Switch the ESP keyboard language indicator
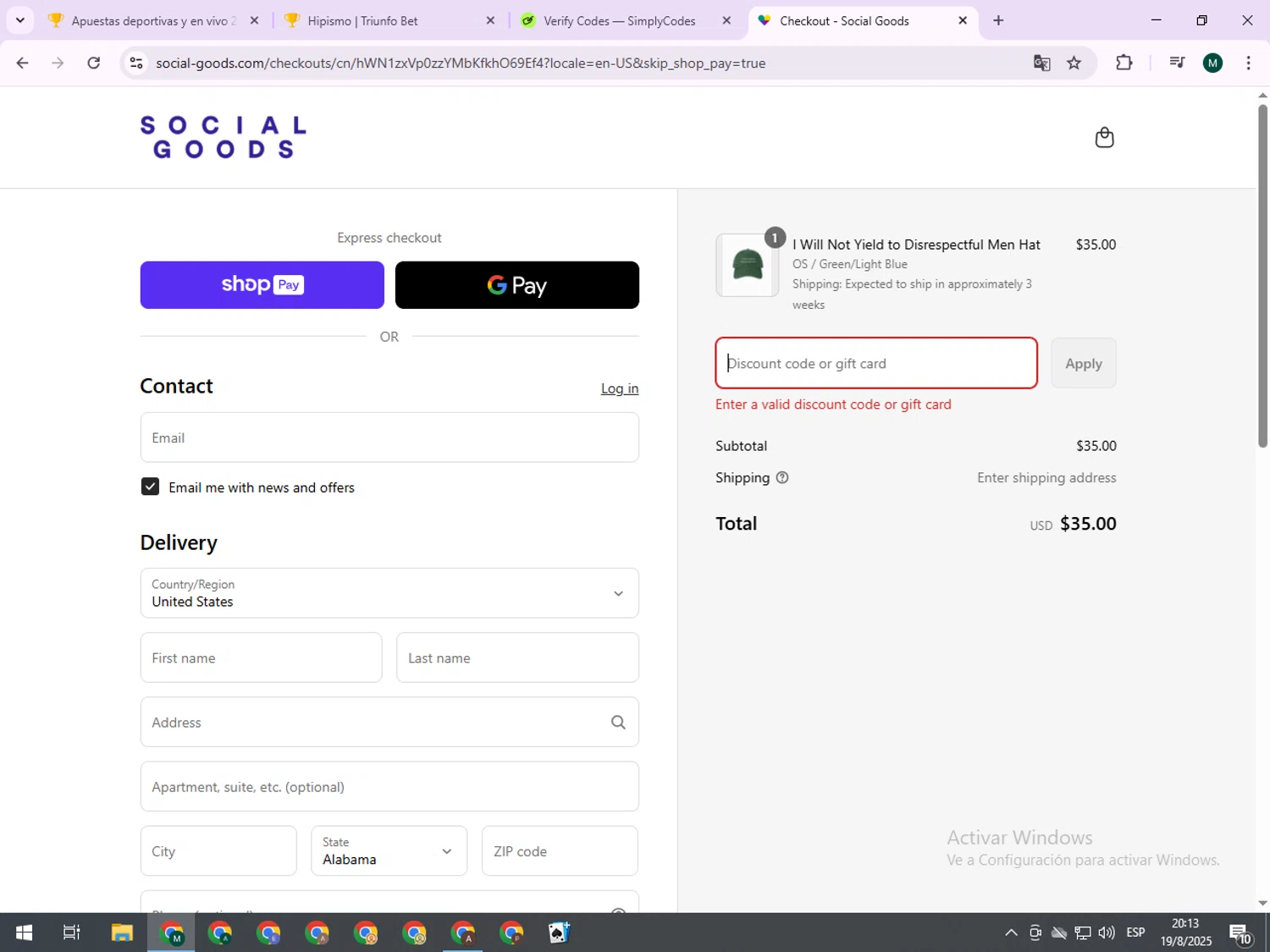The image size is (1270, 952). pyautogui.click(x=1135, y=933)
